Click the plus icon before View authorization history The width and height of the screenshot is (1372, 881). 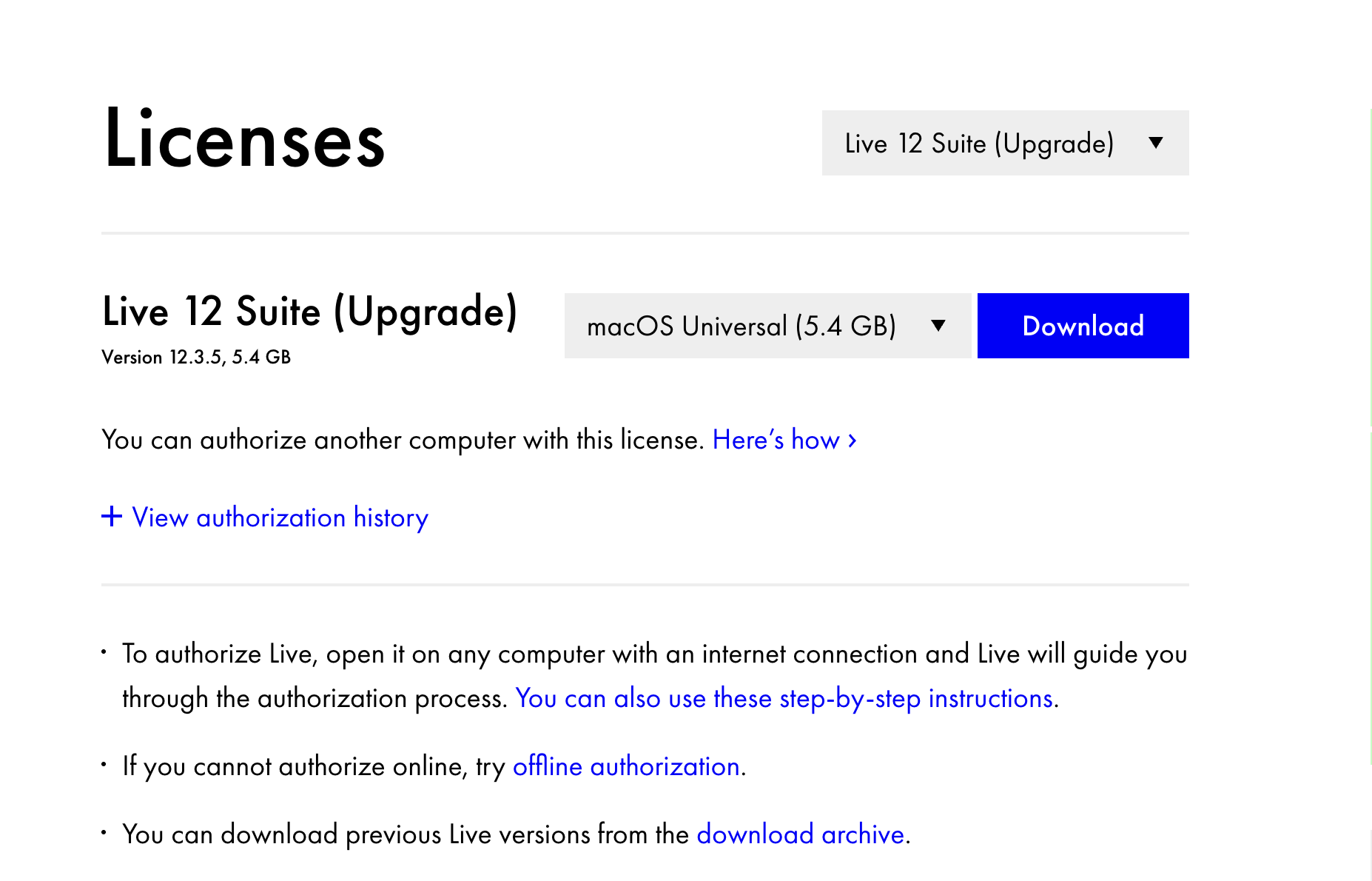pos(110,517)
